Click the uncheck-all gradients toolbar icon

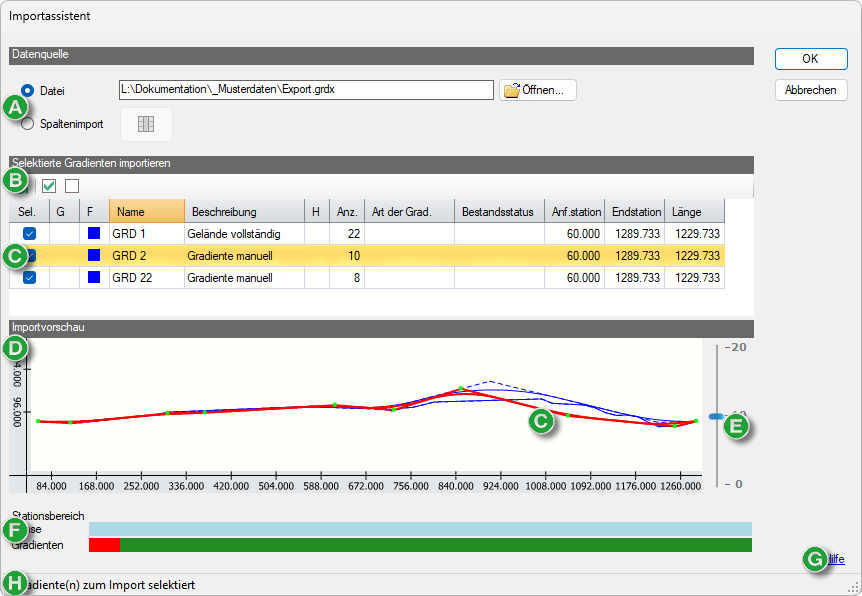(72, 186)
